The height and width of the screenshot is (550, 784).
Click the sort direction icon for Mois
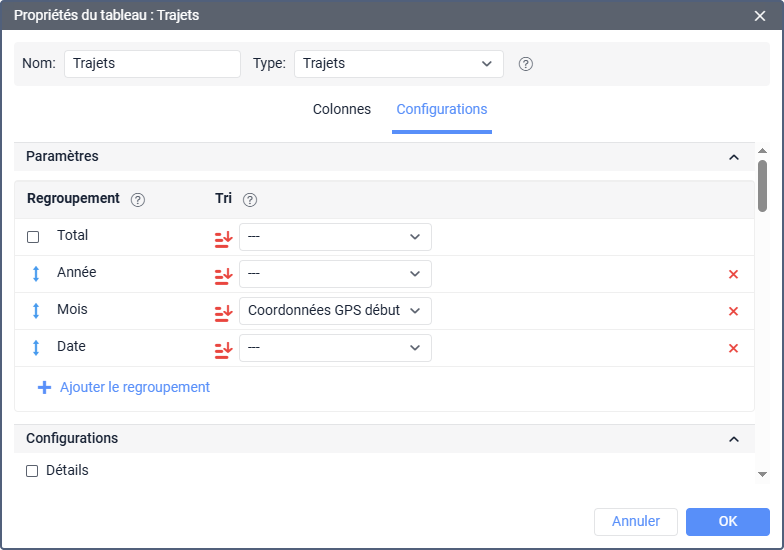(x=223, y=311)
